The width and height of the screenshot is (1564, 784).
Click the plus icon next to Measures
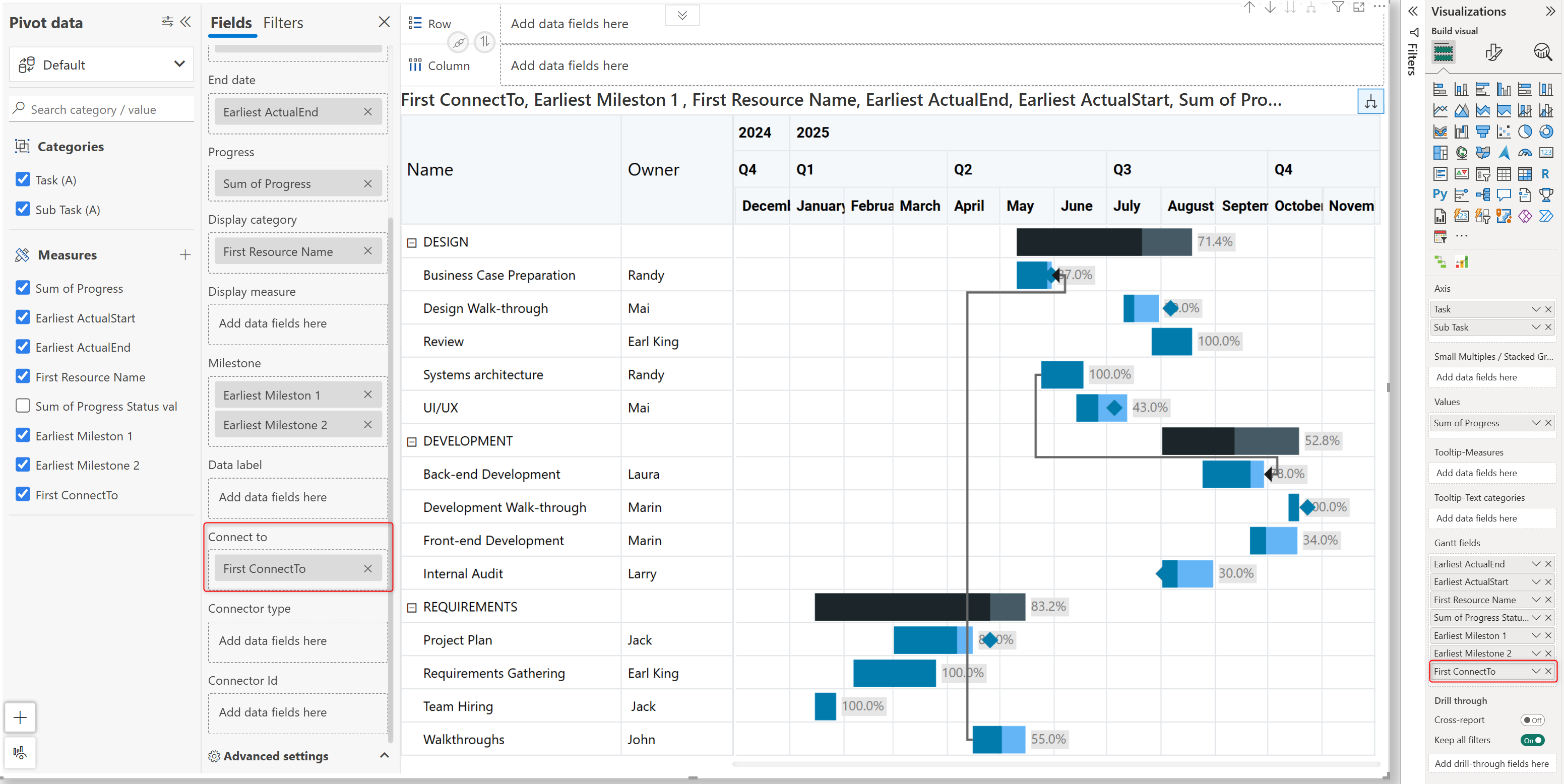tap(185, 255)
